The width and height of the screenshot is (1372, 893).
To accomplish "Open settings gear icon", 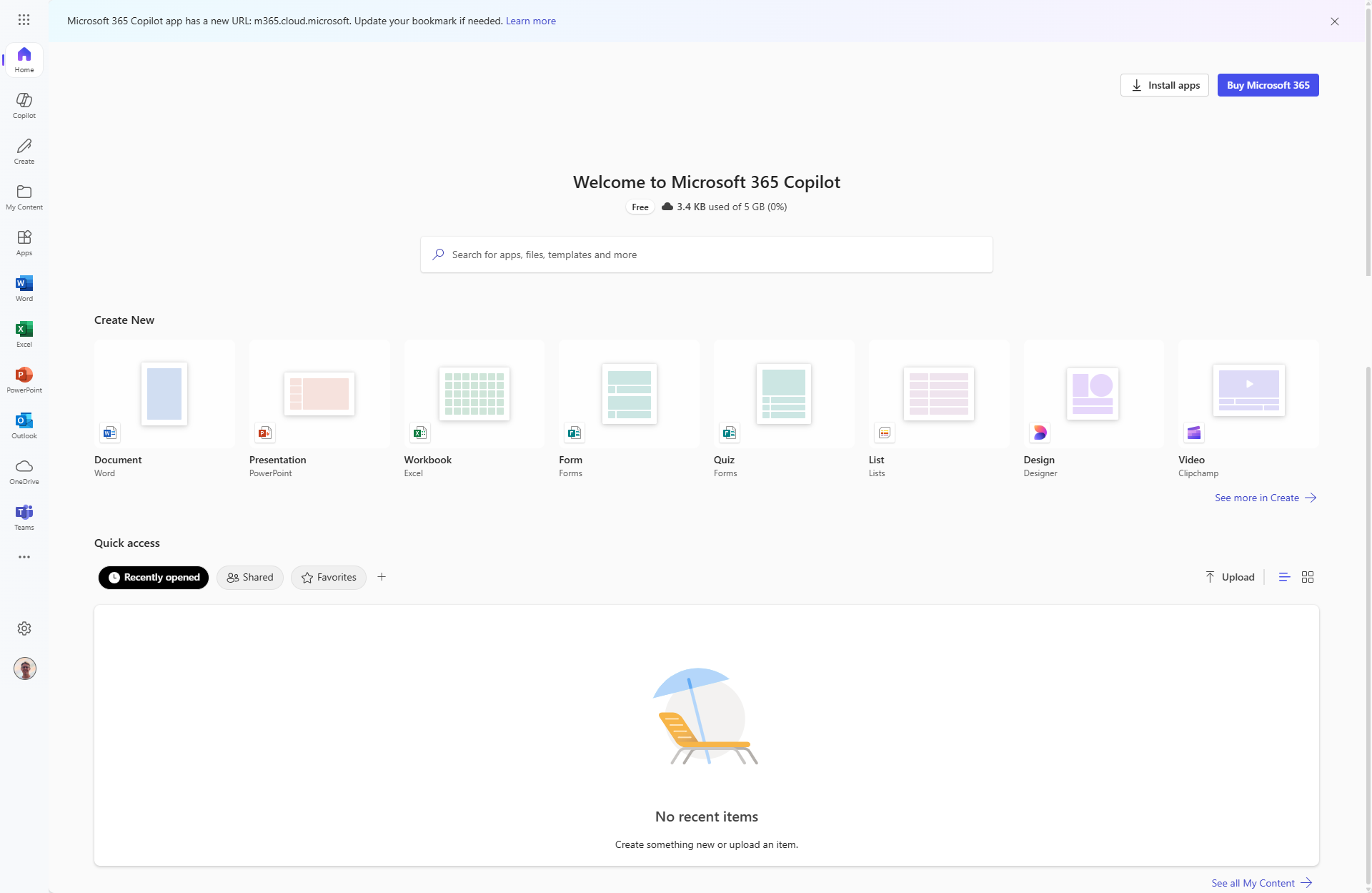I will 24,628.
